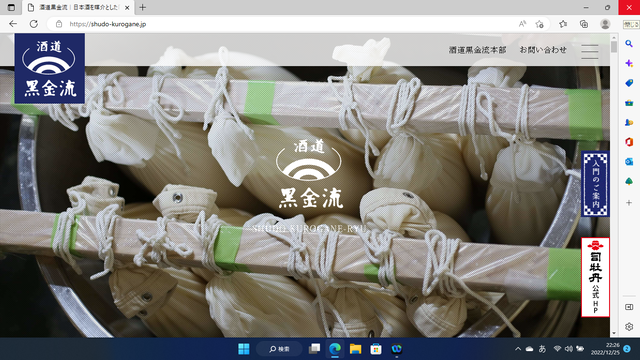Open the sidebar Tools briefcase icon
640x360 pixels.
[x=629, y=103]
